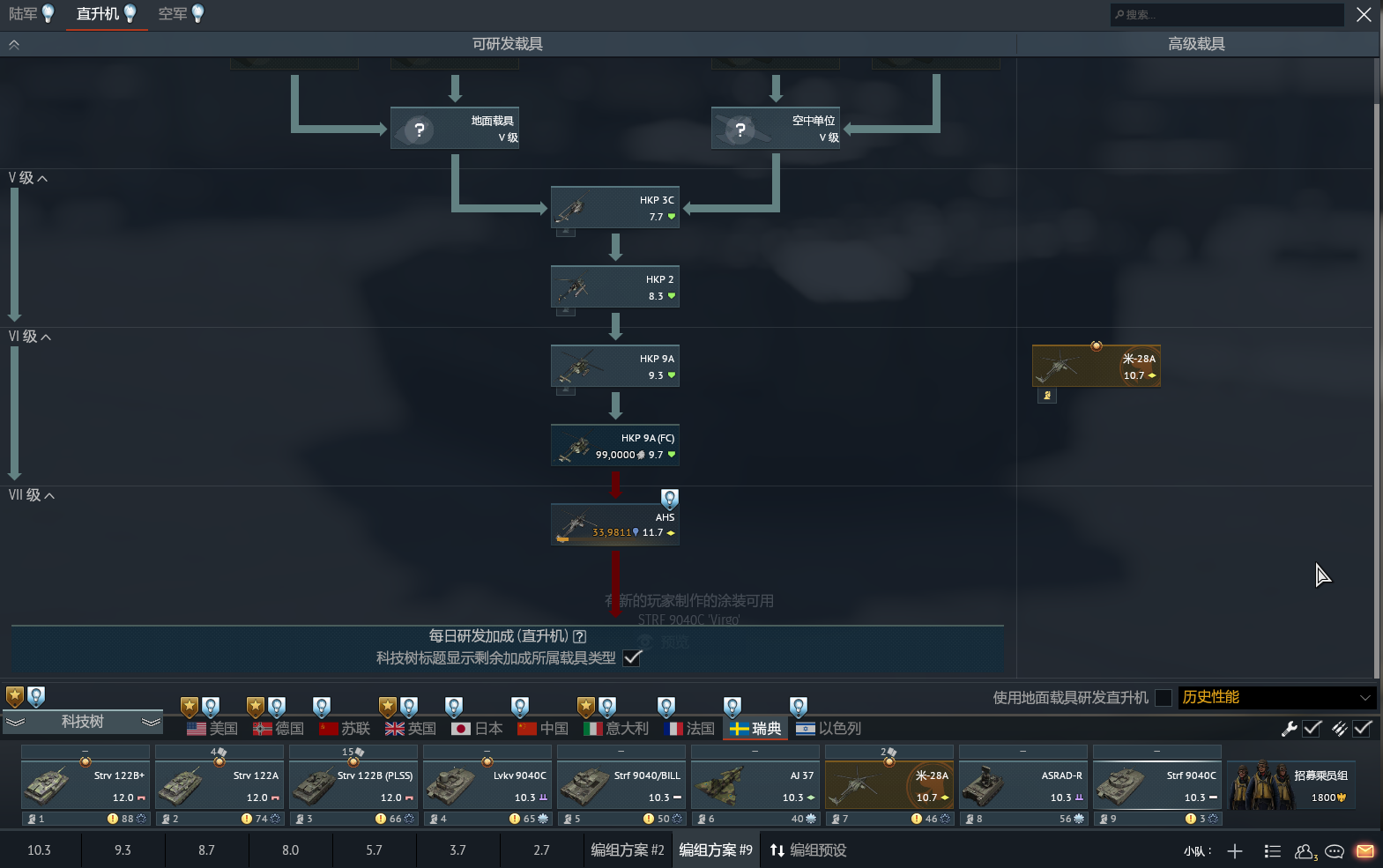The image size is (1383, 868).
Task: Collapse the VI级 rank section
Action: [30, 337]
